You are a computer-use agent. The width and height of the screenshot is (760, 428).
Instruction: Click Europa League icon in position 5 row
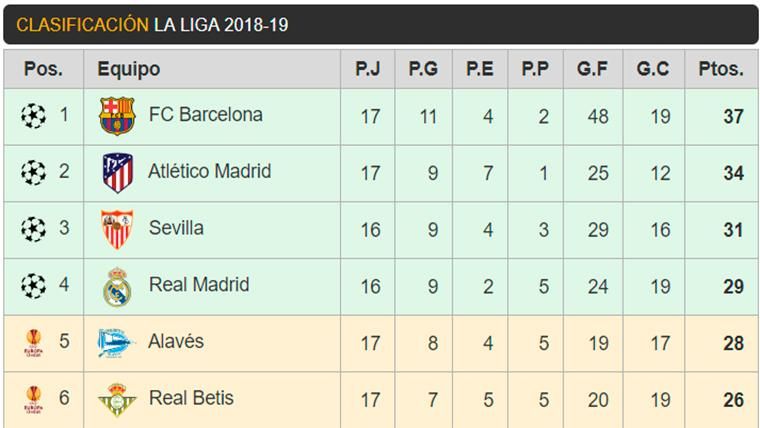click(33, 343)
